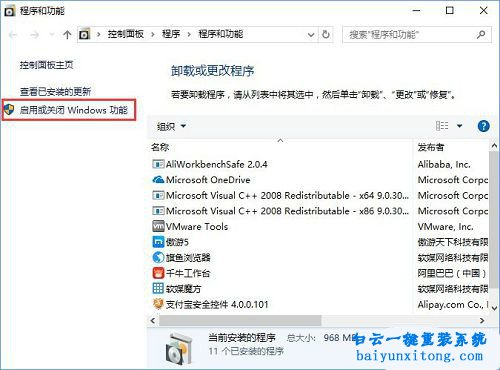
Task: Click the horizontal scrollbar left arrow
Action: click(153, 320)
